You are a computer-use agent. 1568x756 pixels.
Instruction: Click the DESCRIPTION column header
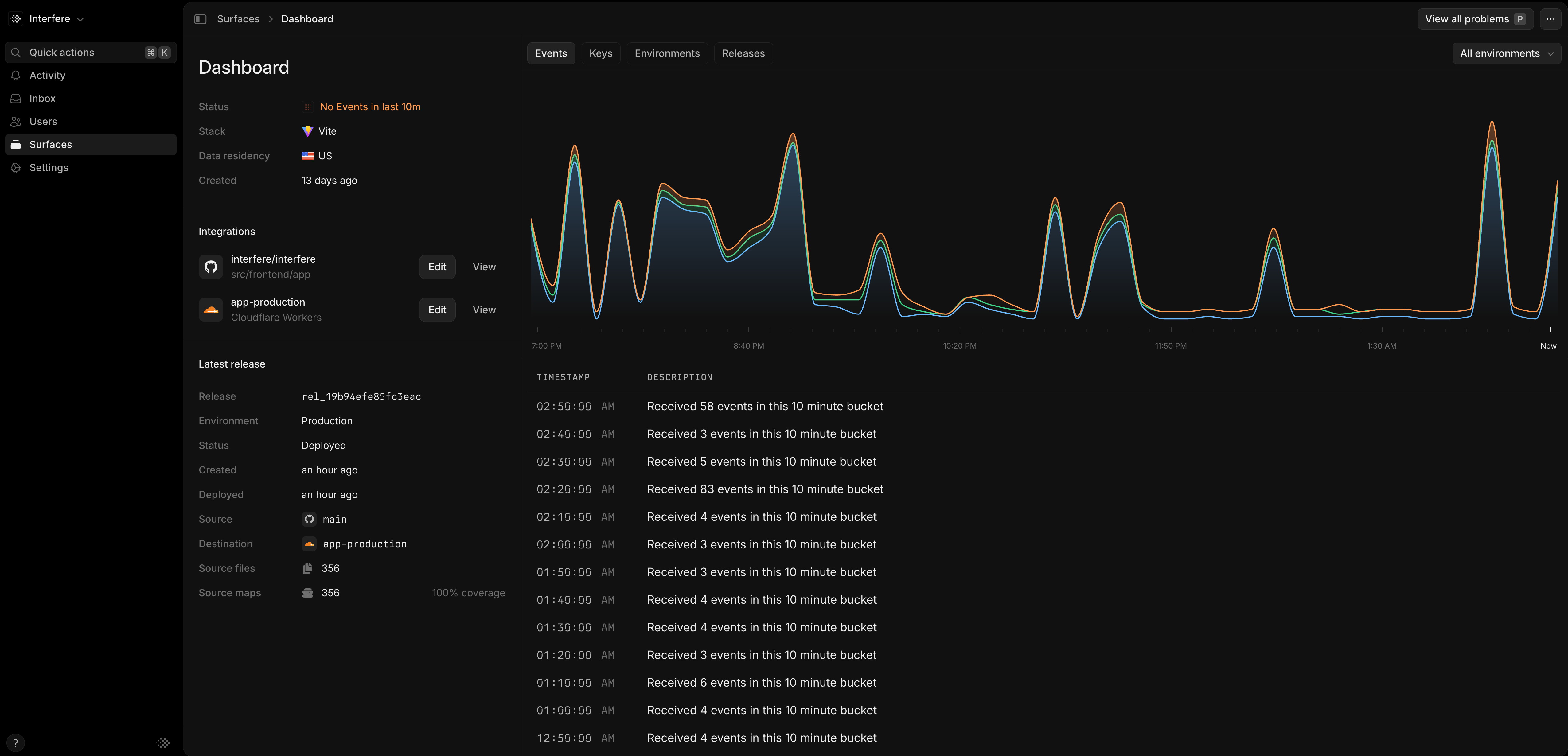point(679,377)
